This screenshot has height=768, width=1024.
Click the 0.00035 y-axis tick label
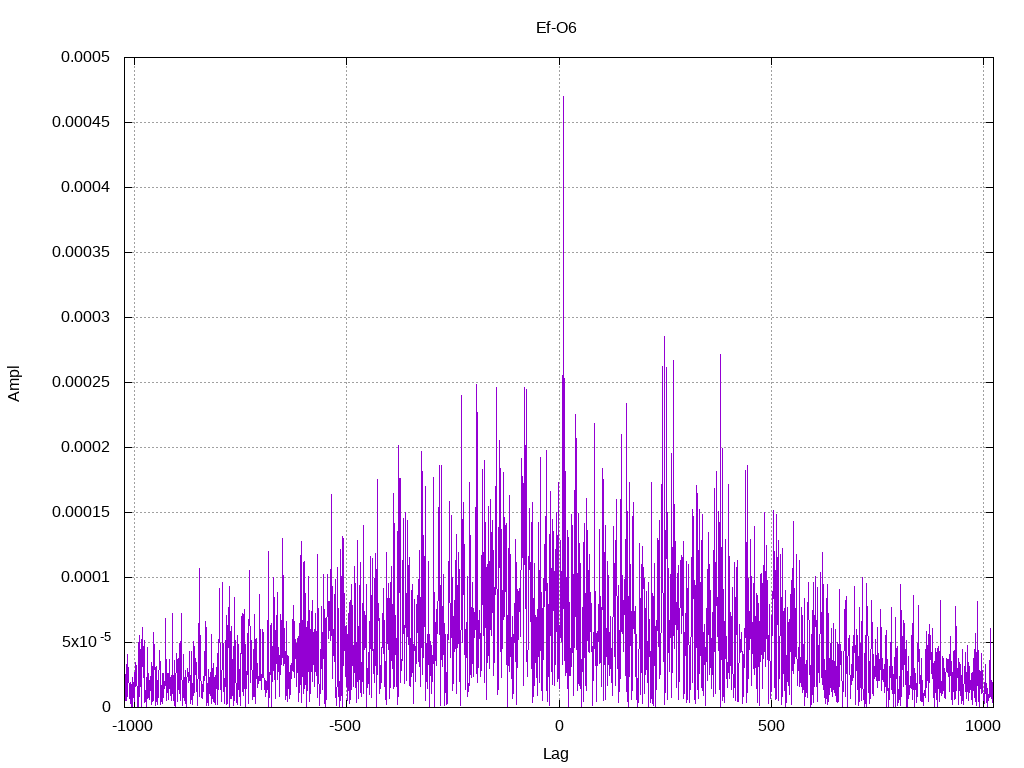click(81, 252)
